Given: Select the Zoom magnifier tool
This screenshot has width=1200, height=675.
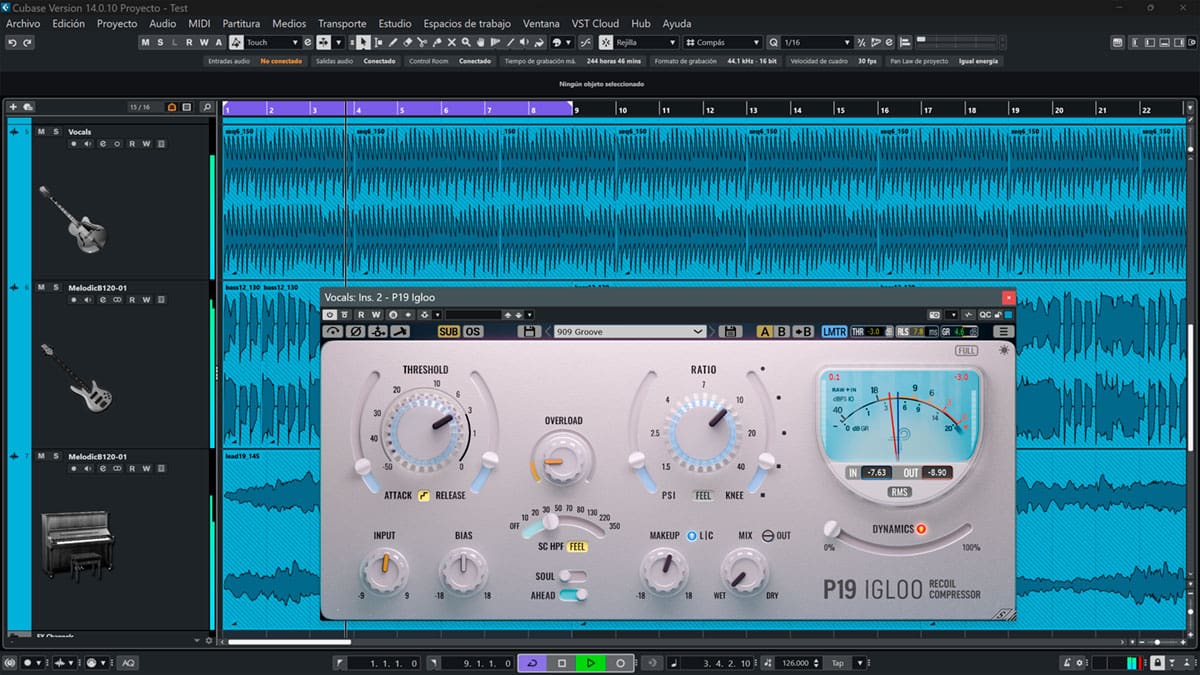Looking at the screenshot, I should [x=466, y=43].
